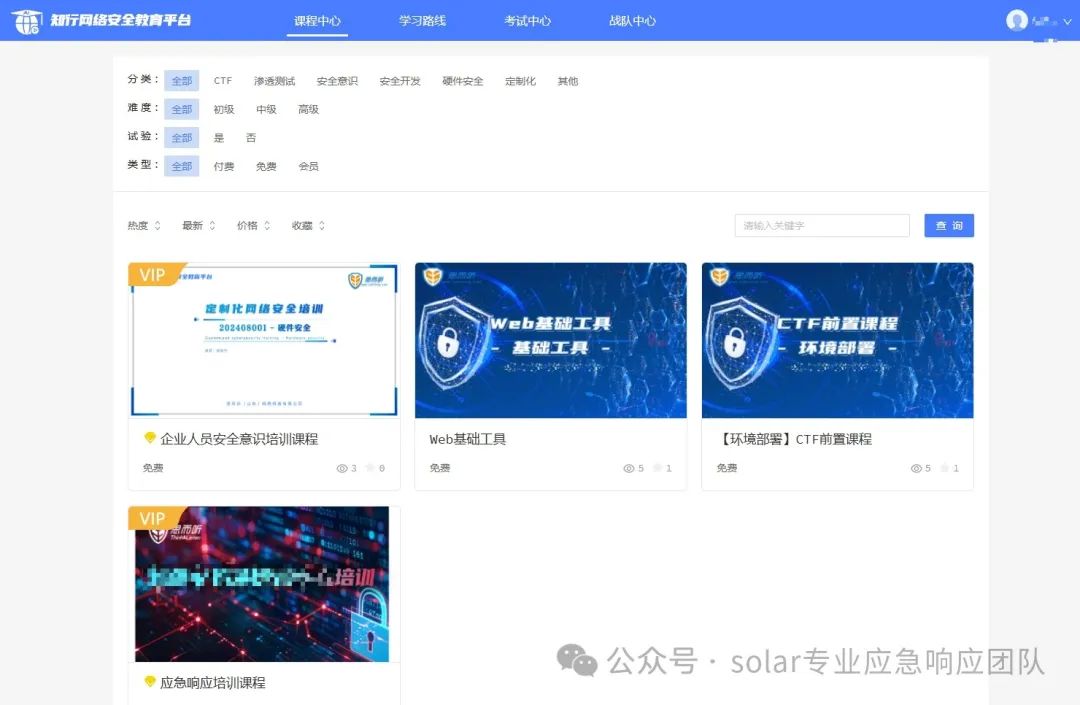Select 全部 in the 类型 filter
This screenshot has height=705, width=1080.
click(182, 166)
